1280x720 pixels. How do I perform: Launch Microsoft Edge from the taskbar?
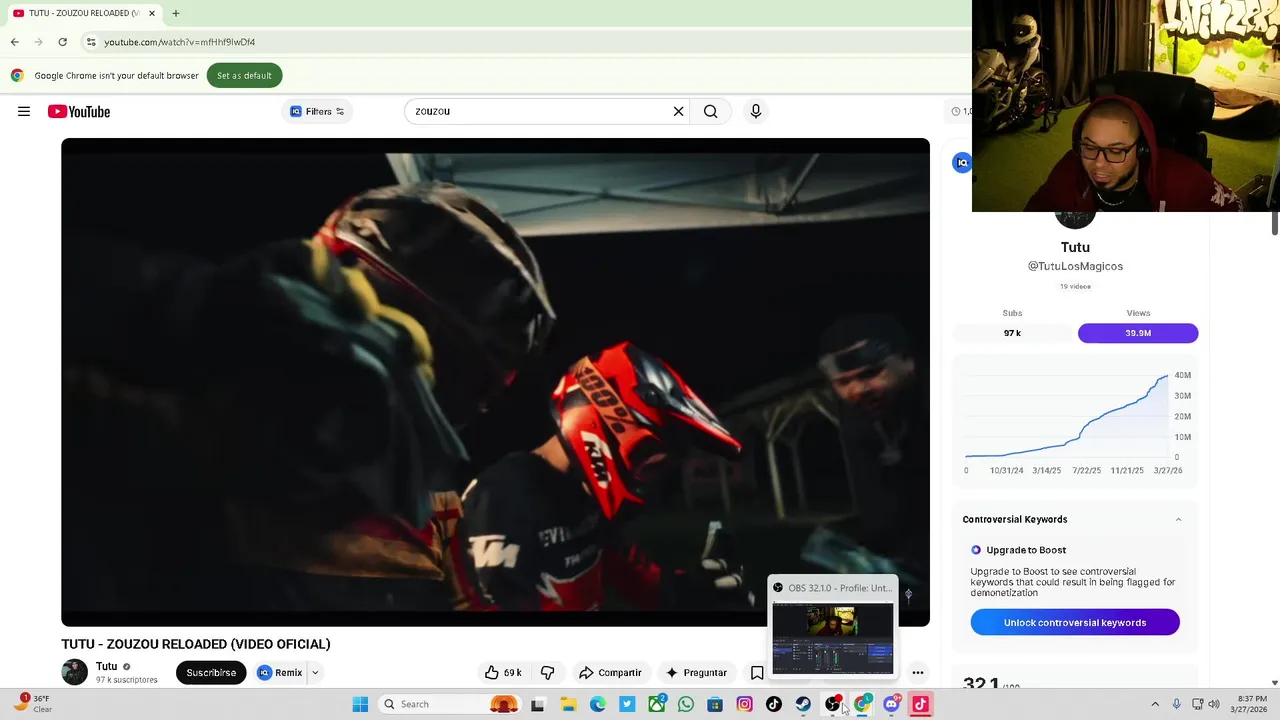598,704
